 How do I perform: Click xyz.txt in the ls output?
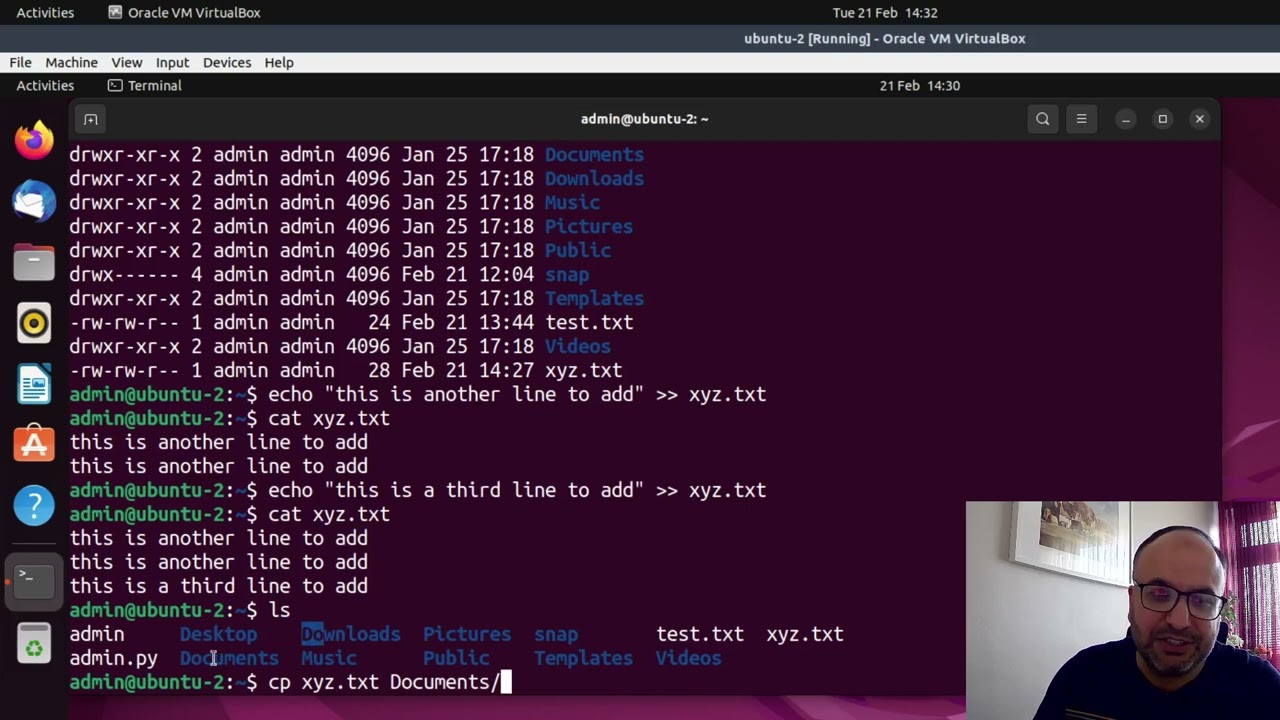click(805, 635)
